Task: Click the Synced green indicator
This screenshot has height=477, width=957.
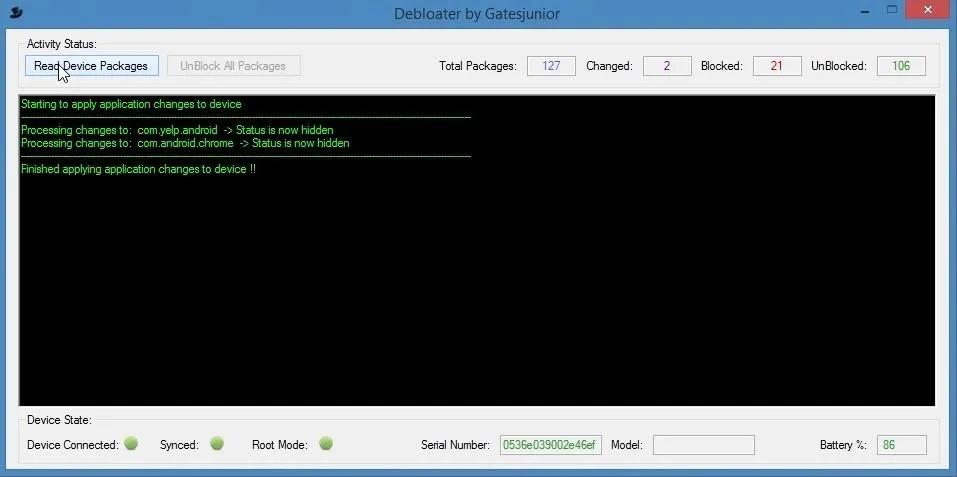Action: [x=217, y=443]
